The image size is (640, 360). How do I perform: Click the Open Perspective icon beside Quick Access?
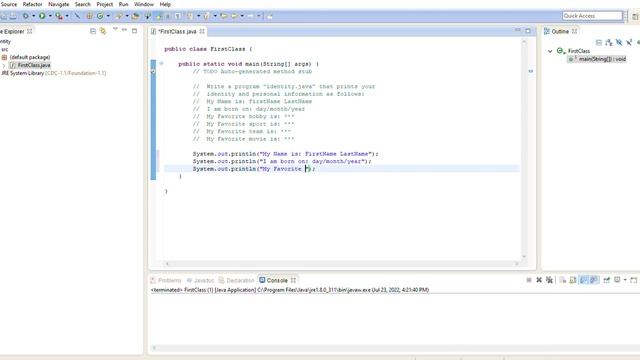click(636, 16)
